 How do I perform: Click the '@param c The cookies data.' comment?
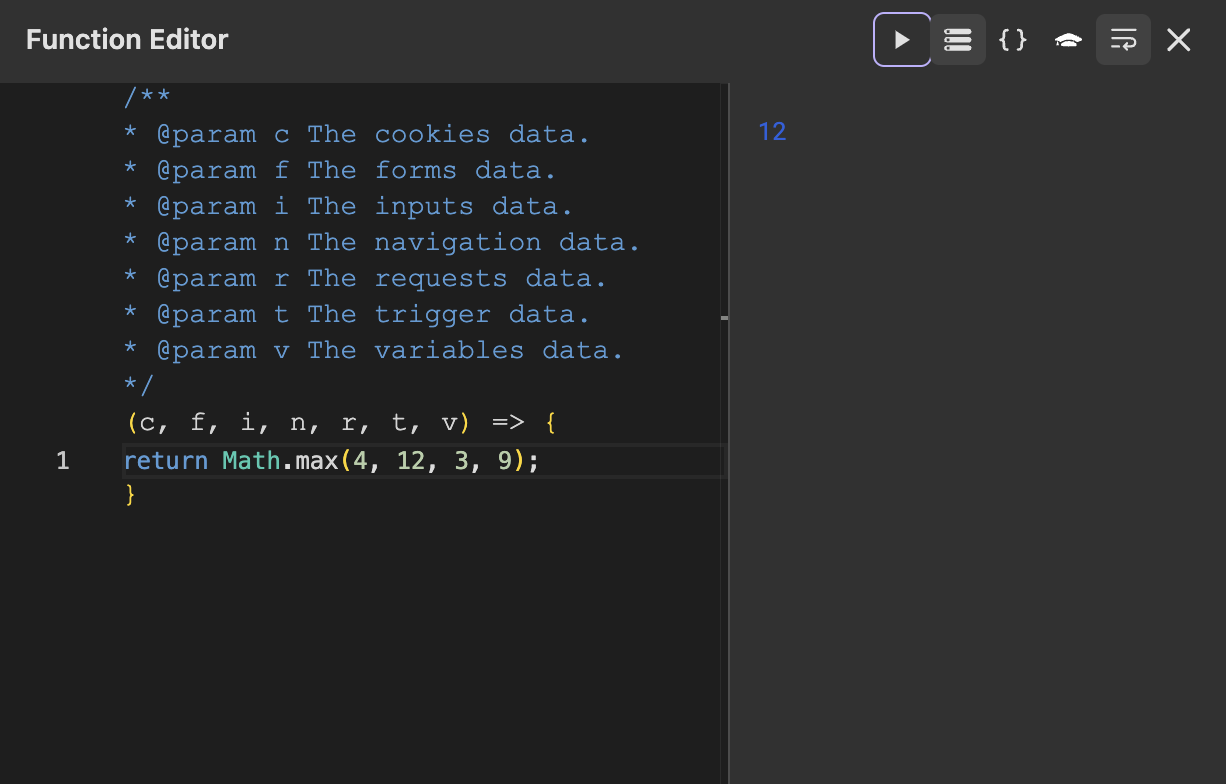[x=357, y=135]
